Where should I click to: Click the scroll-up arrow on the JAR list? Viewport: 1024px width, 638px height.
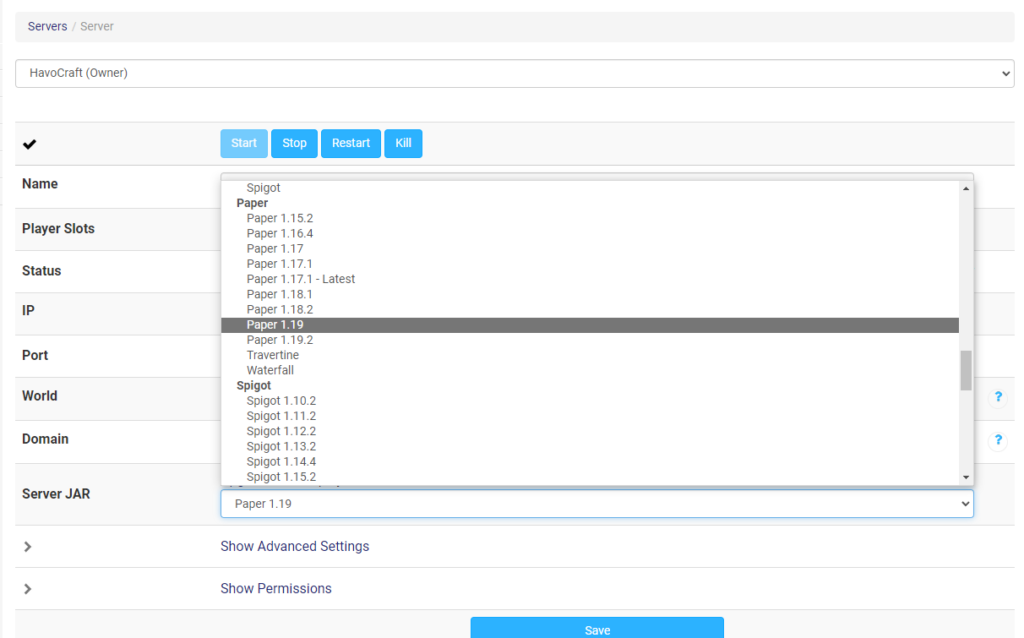click(x=964, y=187)
